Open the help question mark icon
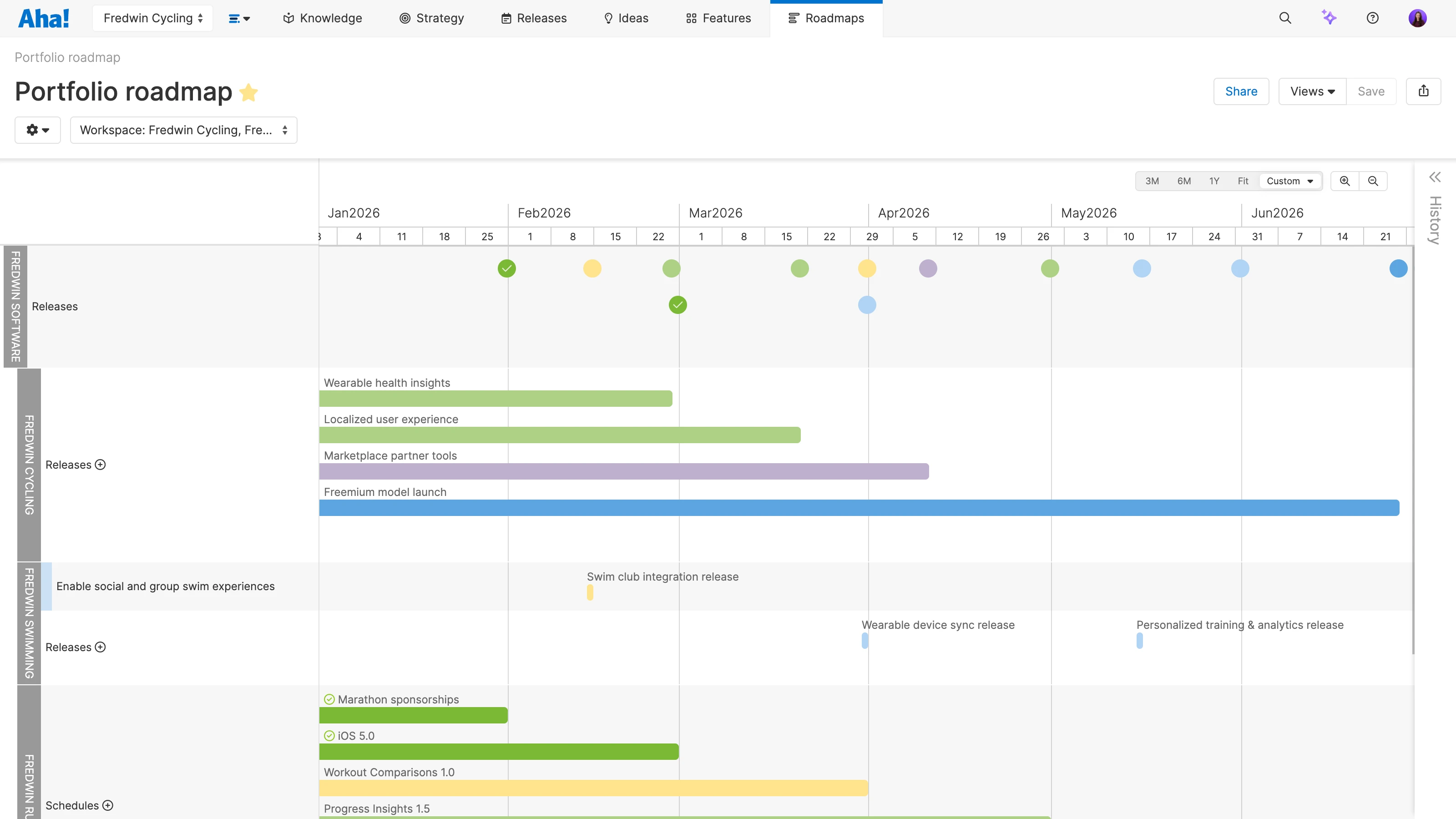Screen dimensions: 1456x819 [x=1373, y=18]
